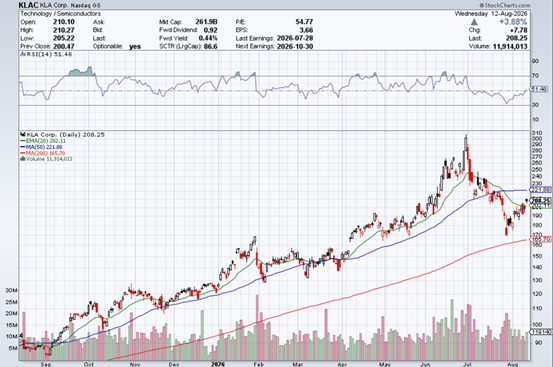553x367 pixels.
Task: Click the blue MA(50) legend line marker
Action: click(x=23, y=147)
